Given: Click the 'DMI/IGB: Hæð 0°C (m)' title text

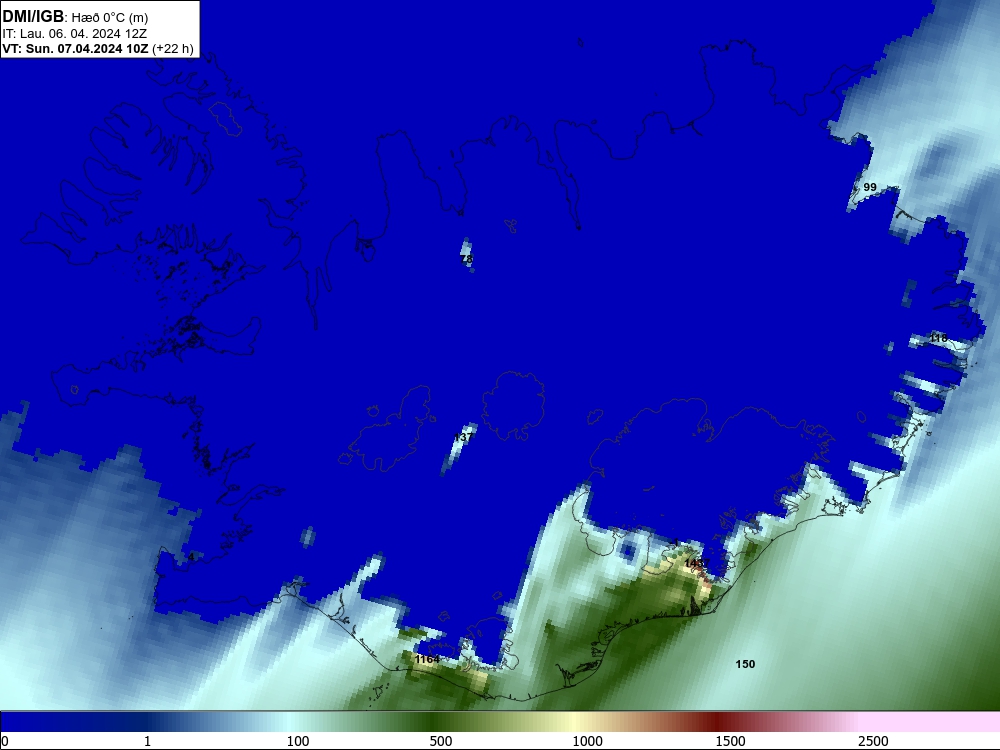Looking at the screenshot, I should (x=75, y=17).
